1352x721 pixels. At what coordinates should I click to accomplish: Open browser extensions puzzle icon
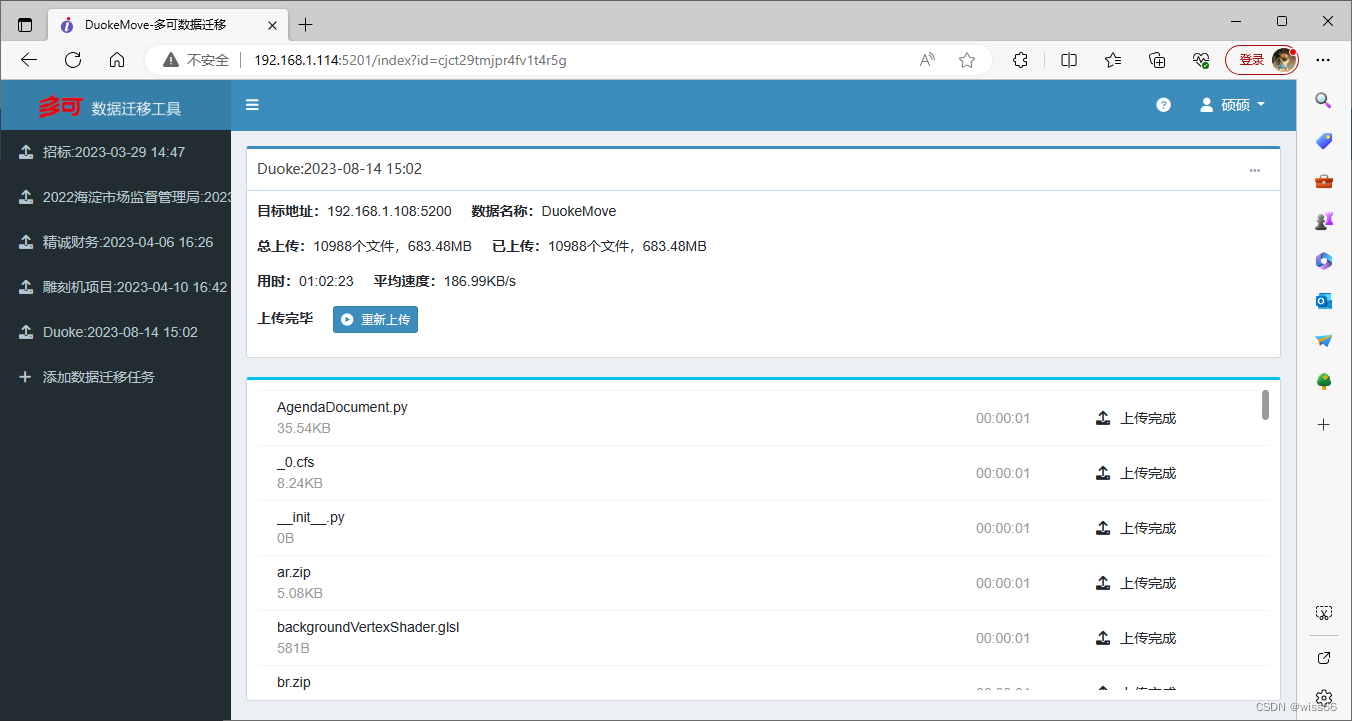click(x=1020, y=60)
